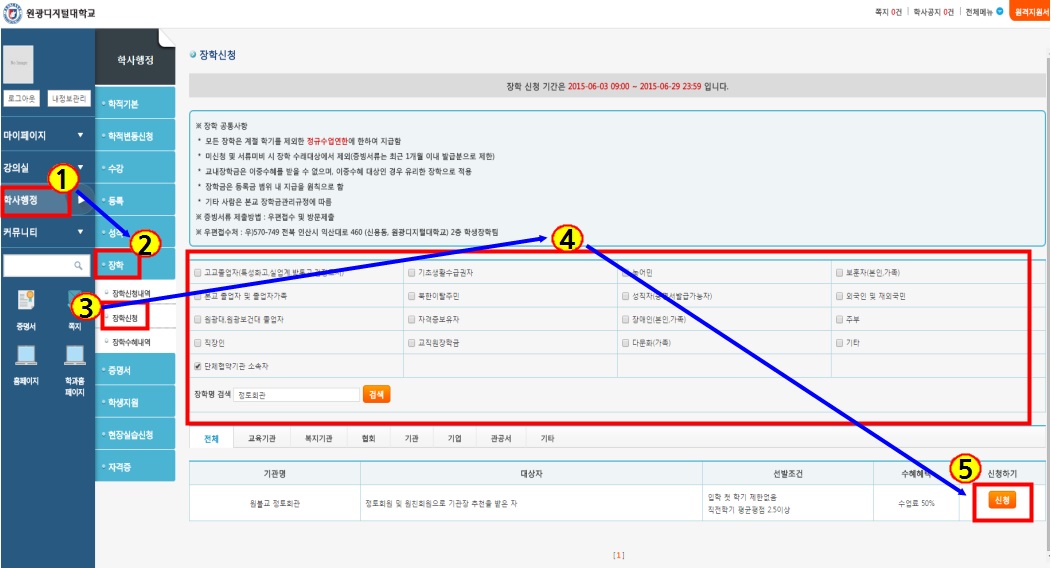Uncheck the 단체협약기관 소속자 checkbox
Image resolution: width=1051 pixels, height=568 pixels.
(x=198, y=366)
